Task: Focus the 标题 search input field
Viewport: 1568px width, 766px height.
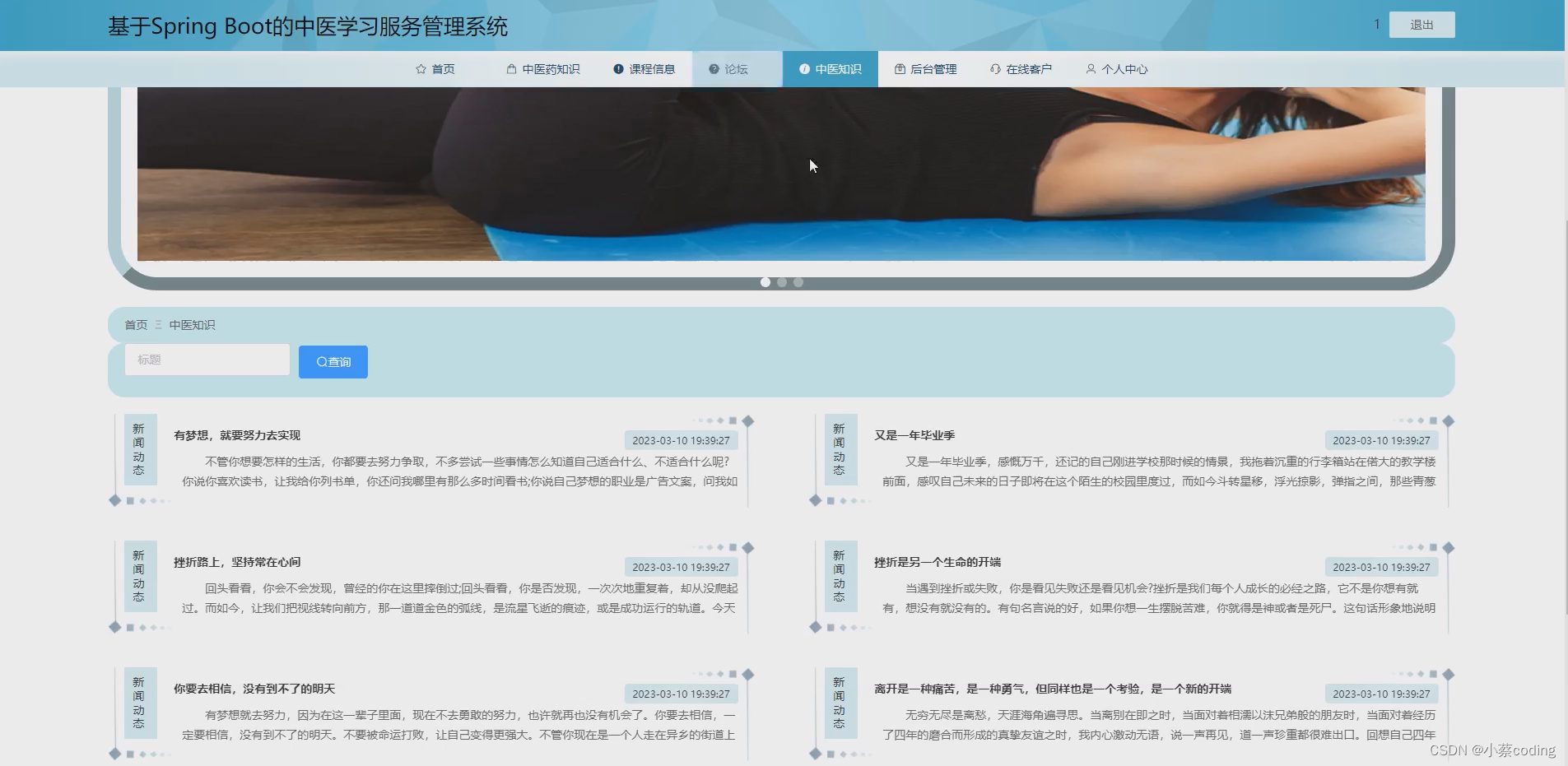Action: click(x=207, y=360)
